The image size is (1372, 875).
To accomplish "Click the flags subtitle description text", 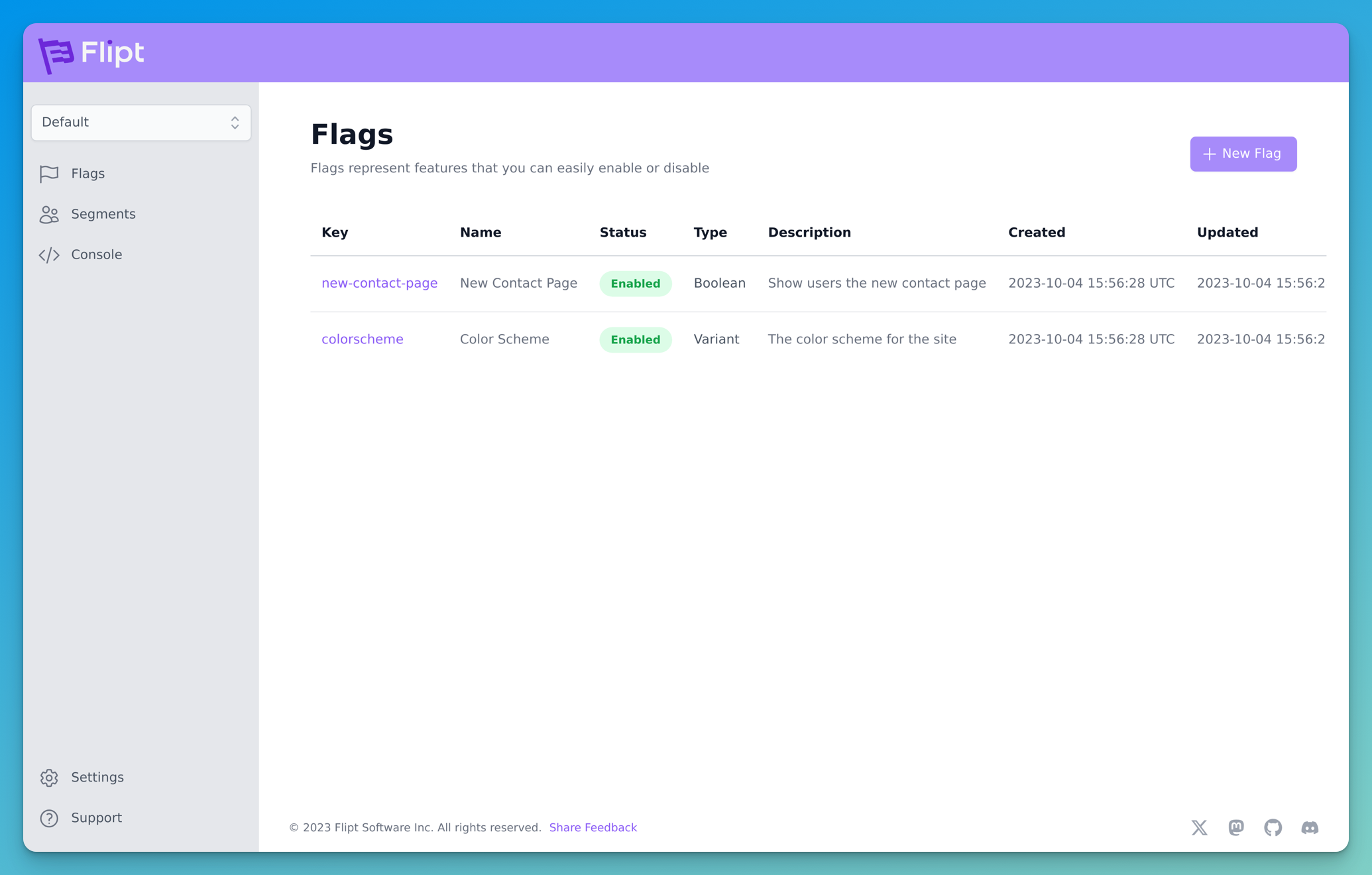I will 510,168.
